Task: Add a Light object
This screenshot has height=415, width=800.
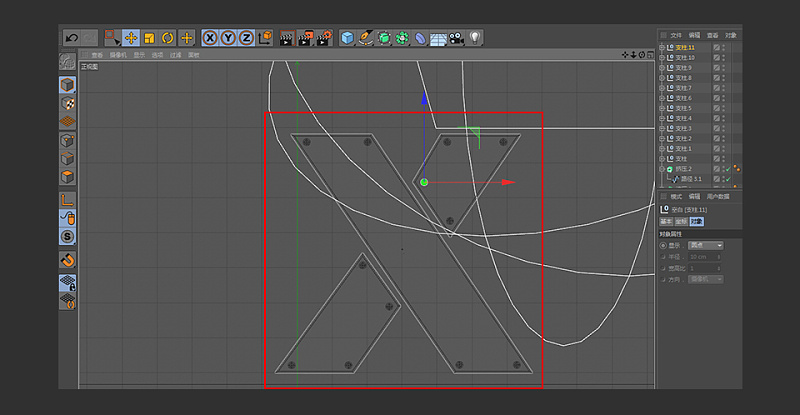Action: click(x=475, y=38)
